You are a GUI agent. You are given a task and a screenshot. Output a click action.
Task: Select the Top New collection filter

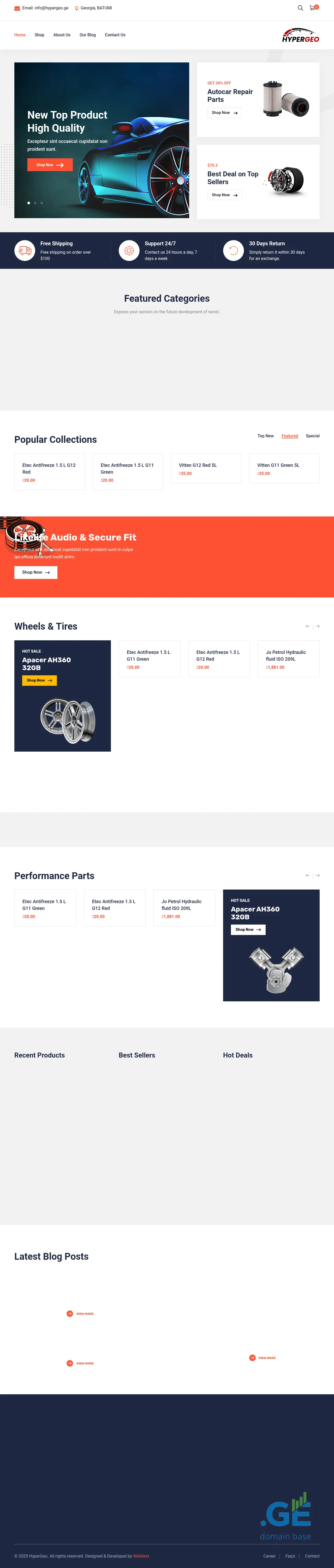tap(266, 436)
